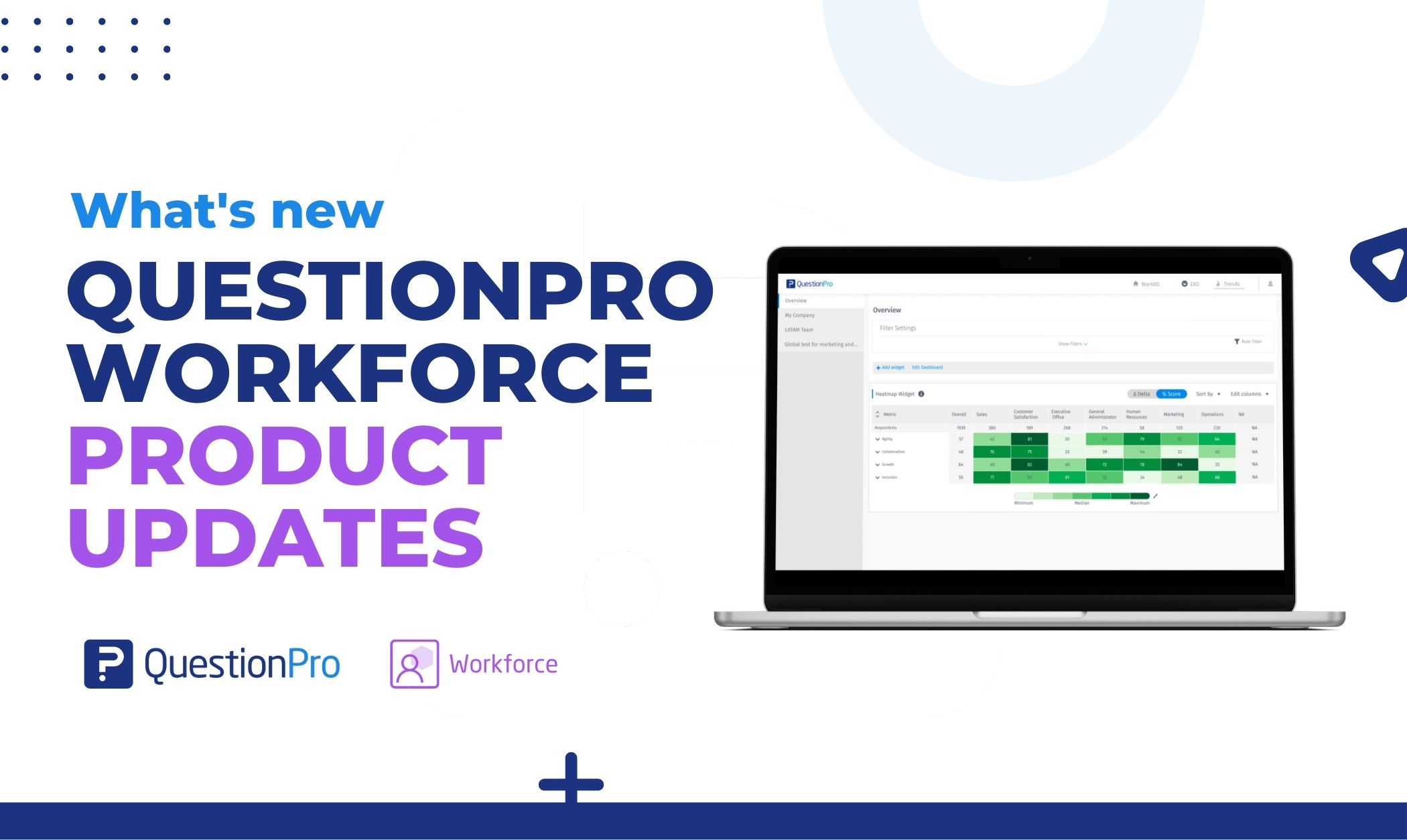
Task: Expand the My Company tree item
Action: coord(800,316)
